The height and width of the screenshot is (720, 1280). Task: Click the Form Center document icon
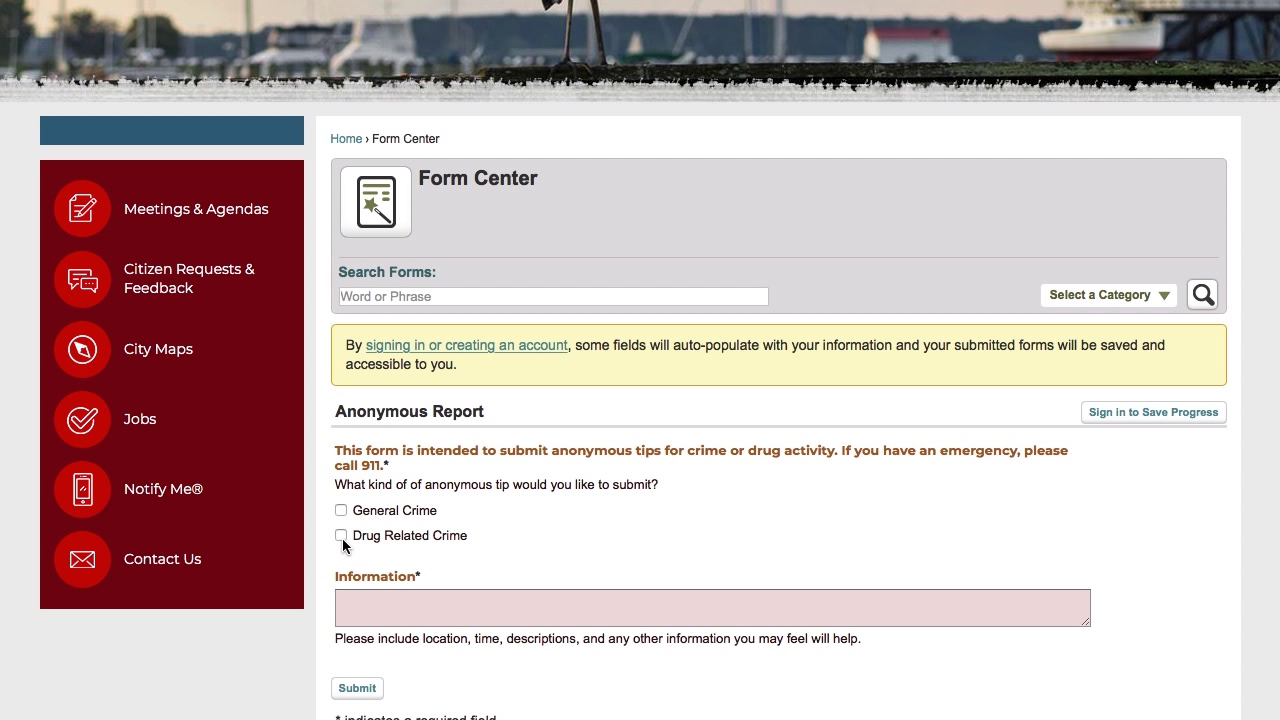click(x=375, y=201)
